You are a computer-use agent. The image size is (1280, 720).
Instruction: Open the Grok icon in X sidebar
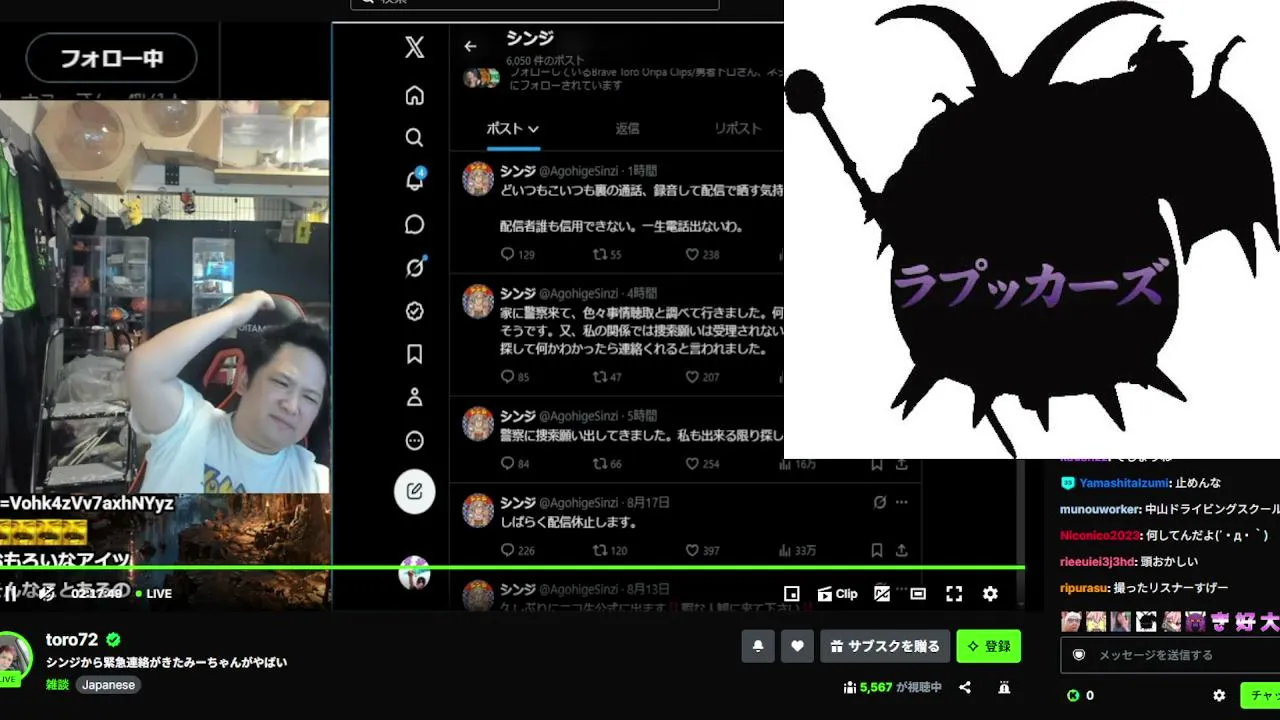click(414, 267)
